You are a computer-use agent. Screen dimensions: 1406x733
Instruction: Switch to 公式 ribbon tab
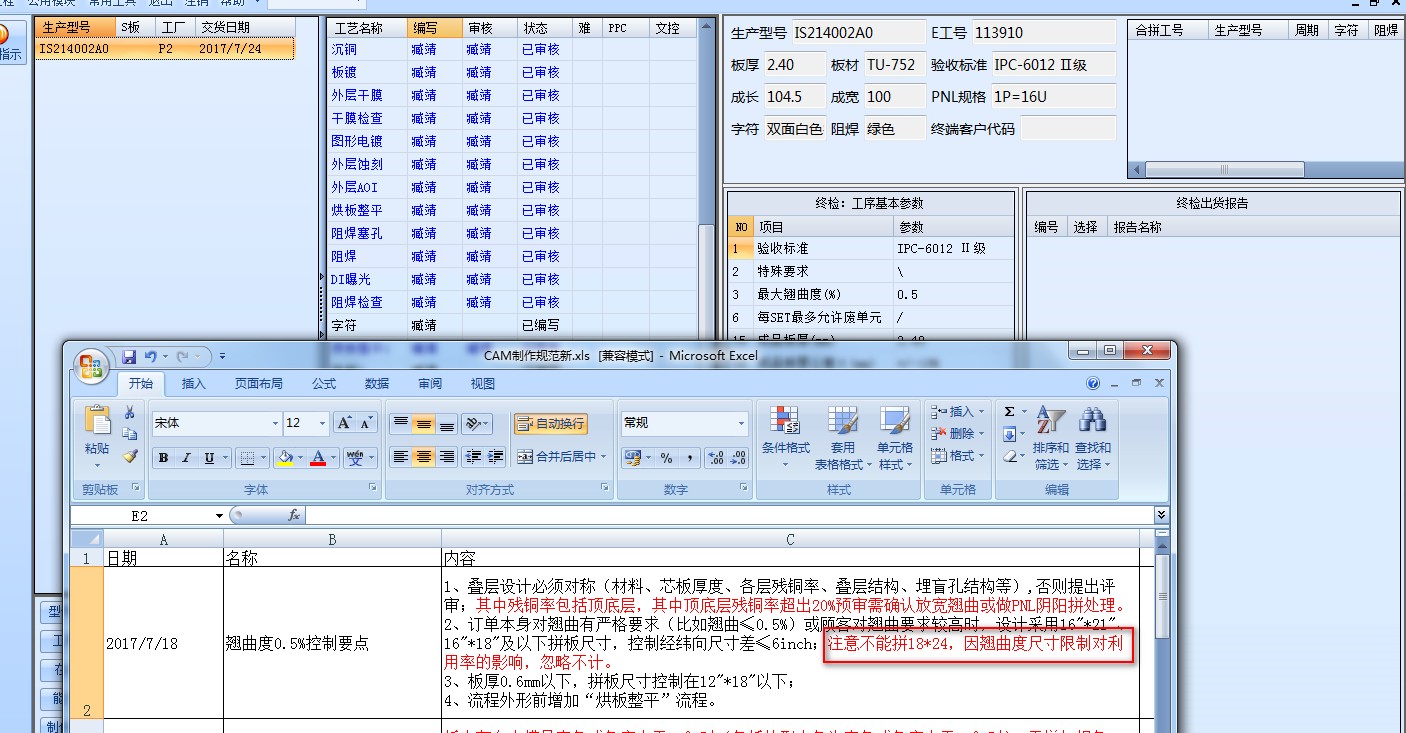point(324,383)
